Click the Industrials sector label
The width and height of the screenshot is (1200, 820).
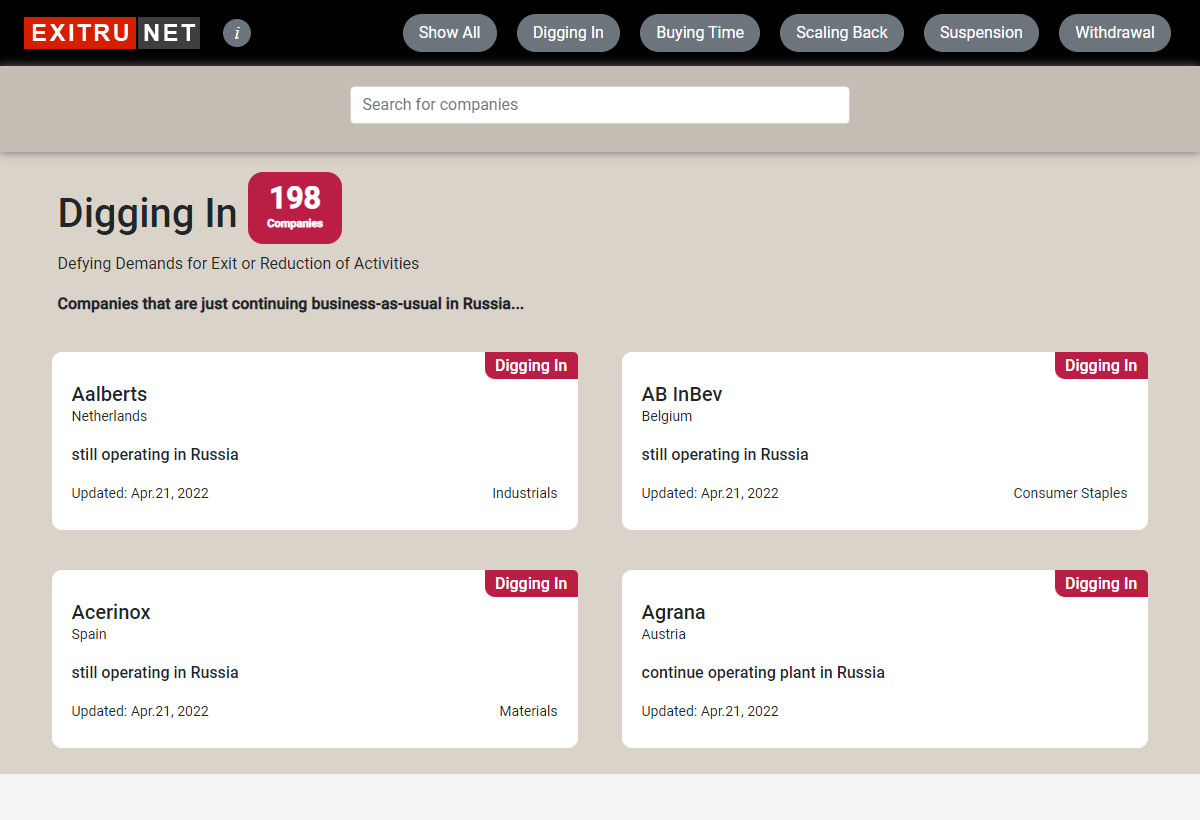click(x=524, y=493)
